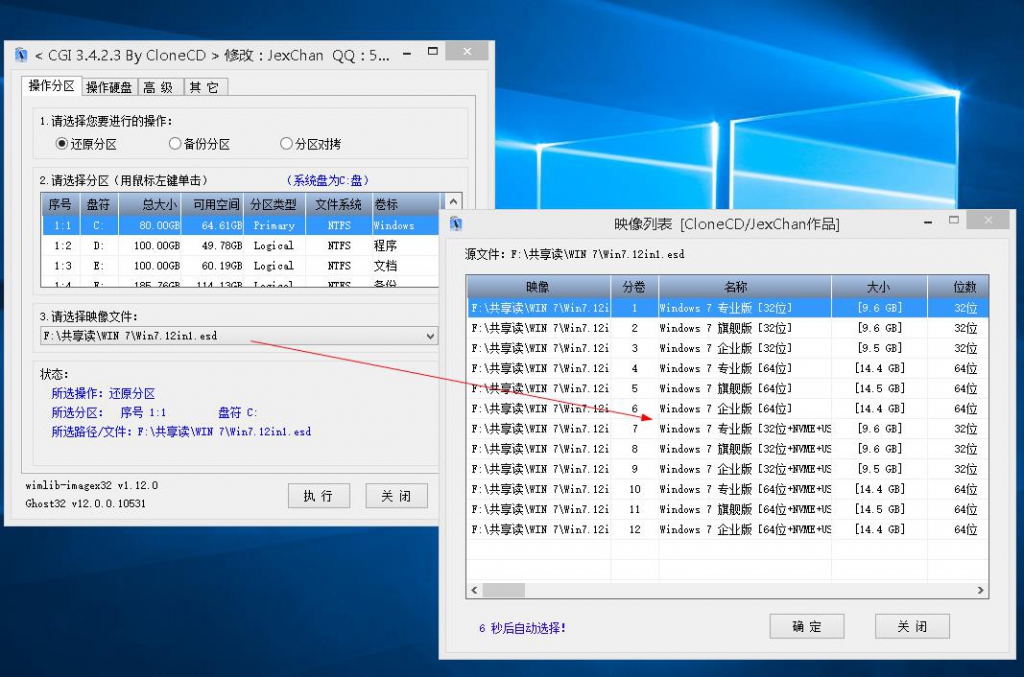Select partition row 1:2 labeled 程序
Image resolution: width=1024 pixels, height=677 pixels.
pos(240,245)
